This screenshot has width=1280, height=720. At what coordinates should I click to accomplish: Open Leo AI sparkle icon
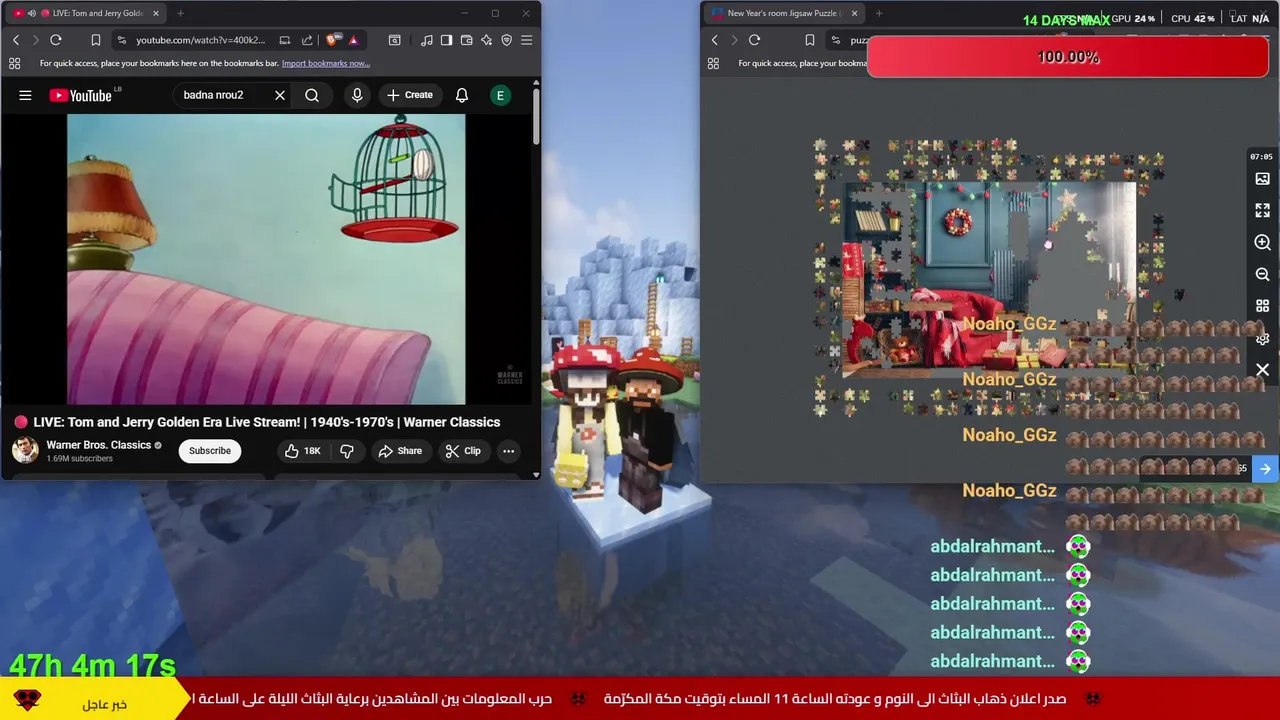(x=486, y=40)
